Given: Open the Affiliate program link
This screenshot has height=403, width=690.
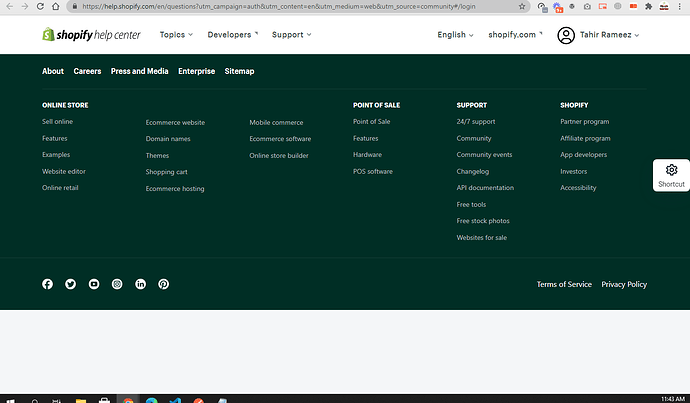Looking at the screenshot, I should (585, 138).
